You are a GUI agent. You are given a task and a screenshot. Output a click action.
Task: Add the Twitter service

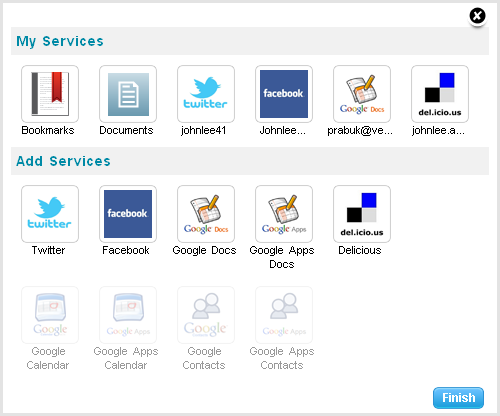click(50, 214)
